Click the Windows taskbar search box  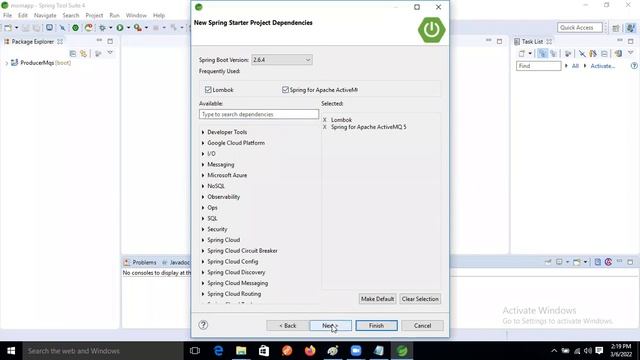click(102, 351)
